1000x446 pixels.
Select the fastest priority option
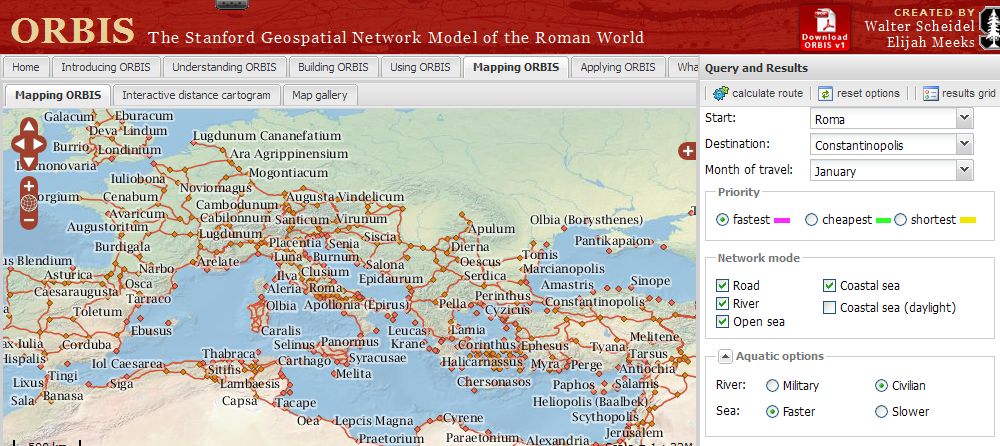(722, 219)
